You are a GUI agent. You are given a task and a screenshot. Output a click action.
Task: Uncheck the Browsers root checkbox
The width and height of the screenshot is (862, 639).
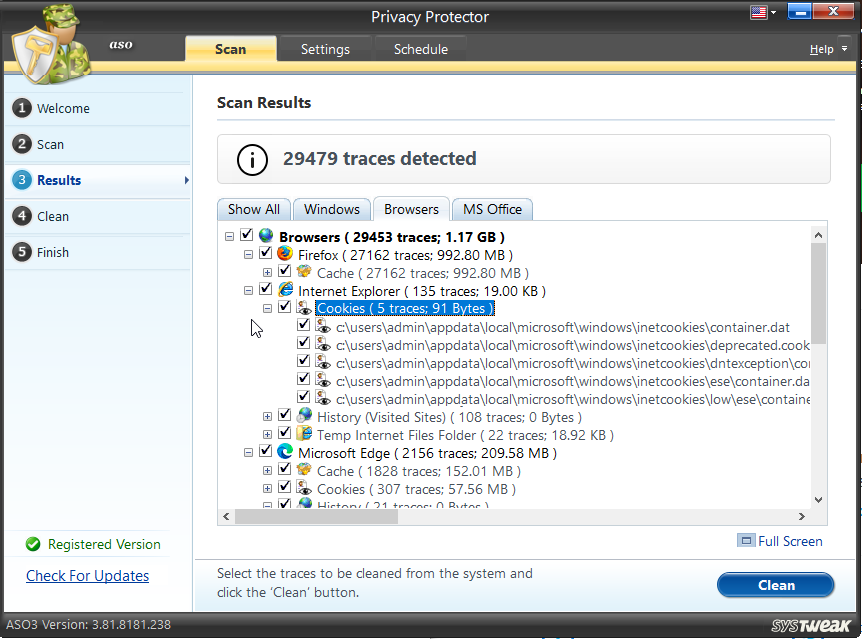coord(245,236)
